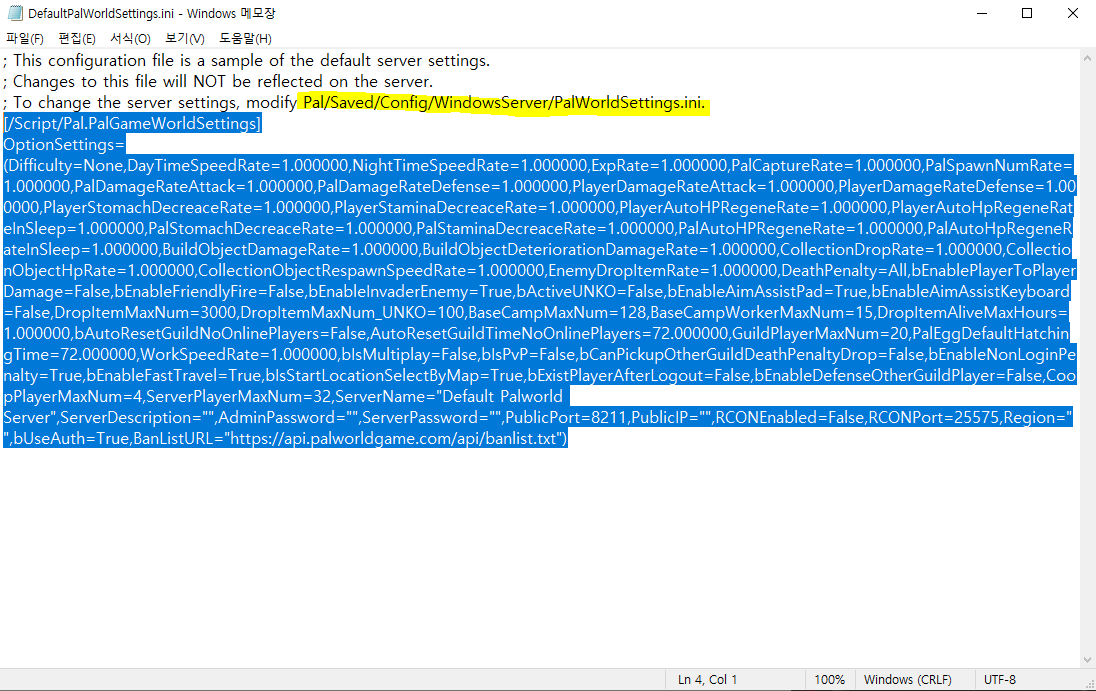The image size is (1096, 691).
Task: Click the bIsPvP=False setting
Action: [528, 354]
